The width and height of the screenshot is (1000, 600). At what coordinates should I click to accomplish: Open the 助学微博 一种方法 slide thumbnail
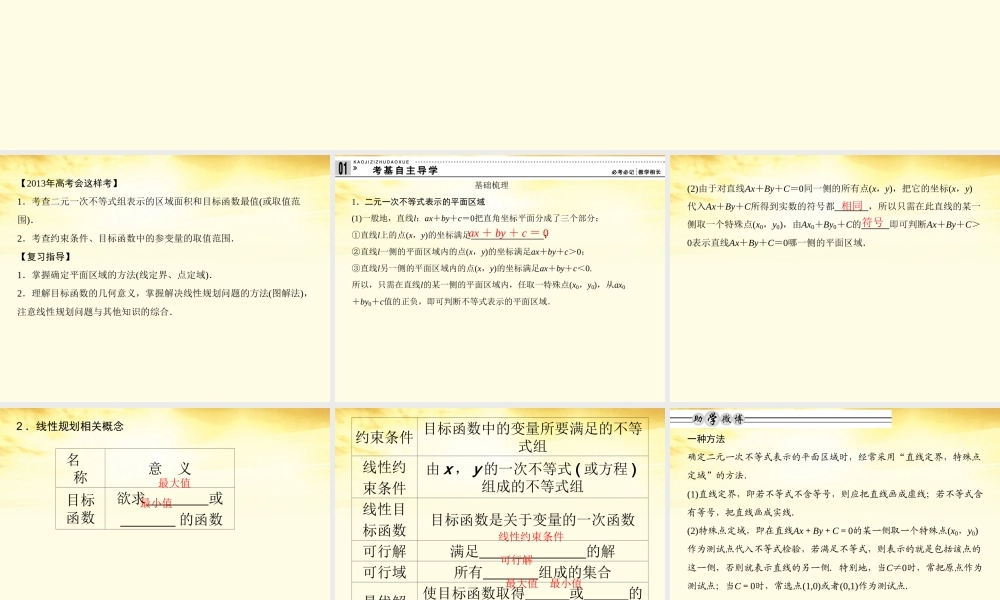click(x=835, y=504)
